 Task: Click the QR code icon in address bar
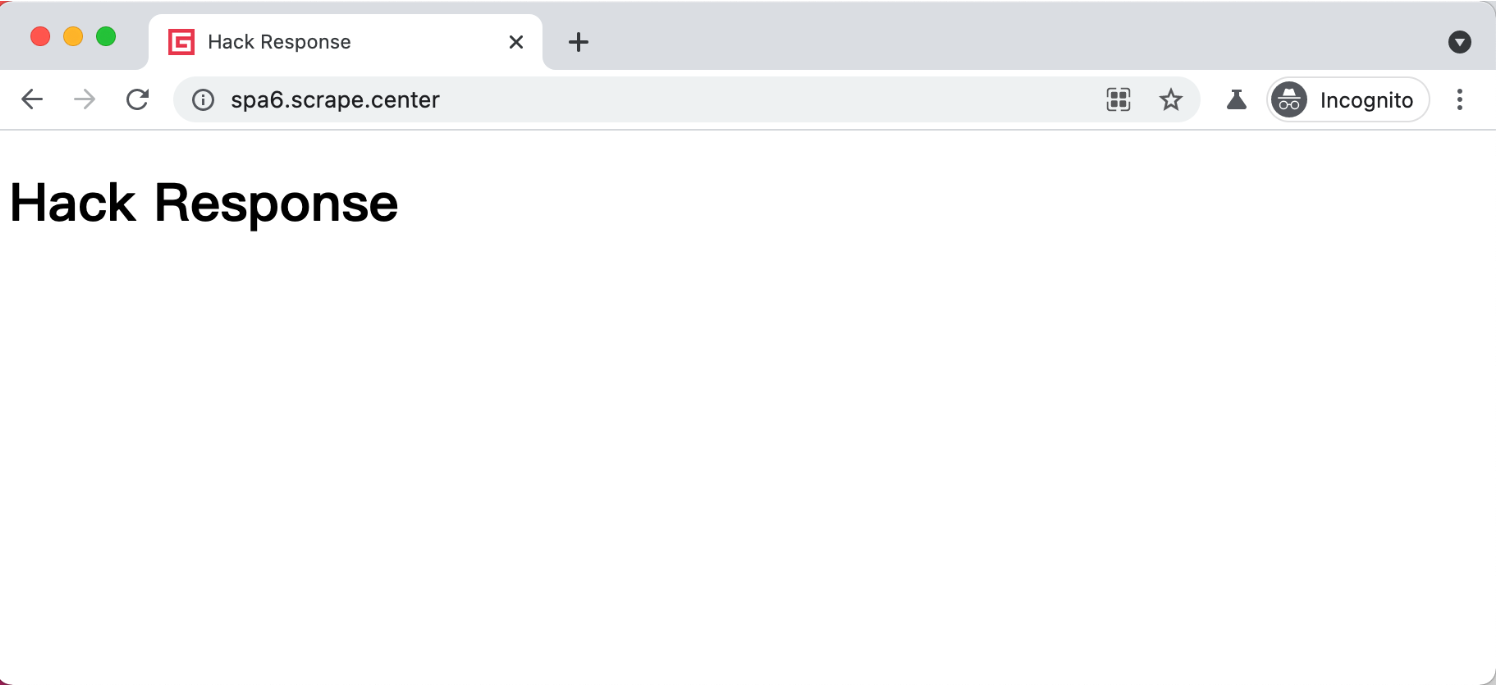(1118, 99)
